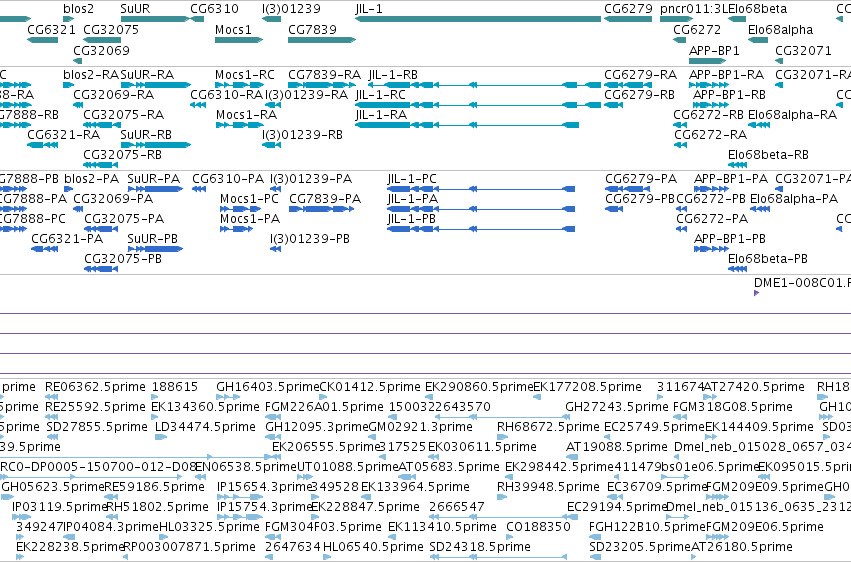This screenshot has width=851, height=562.
Task: Open the Elo68beta-RB transcript
Action: [x=736, y=165]
